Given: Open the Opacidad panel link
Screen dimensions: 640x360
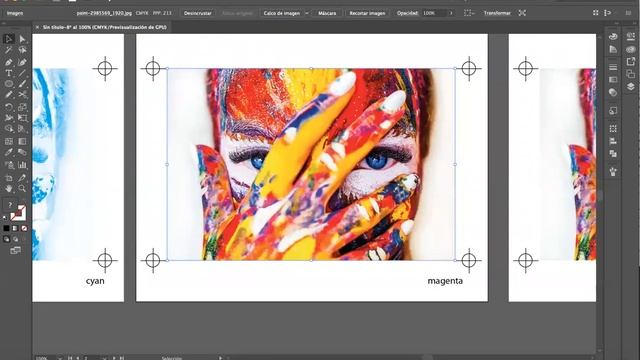Looking at the screenshot, I should click(407, 13).
